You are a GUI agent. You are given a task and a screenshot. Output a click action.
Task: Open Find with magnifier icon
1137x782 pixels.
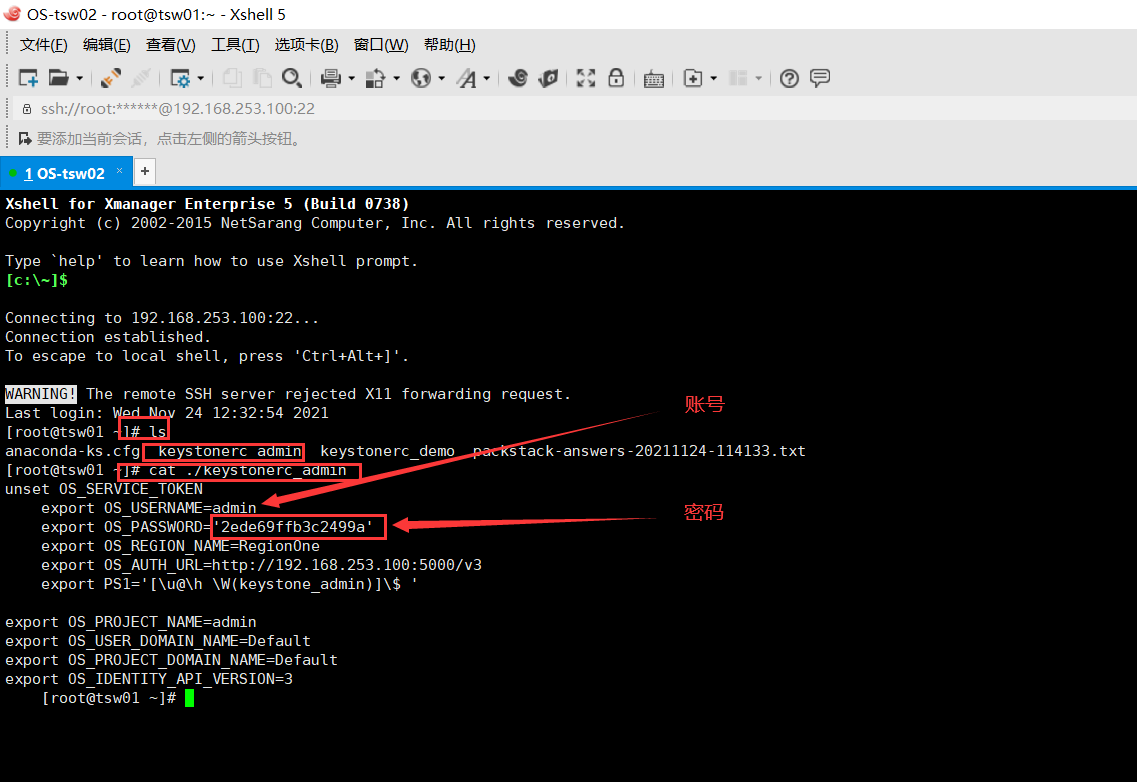292,78
